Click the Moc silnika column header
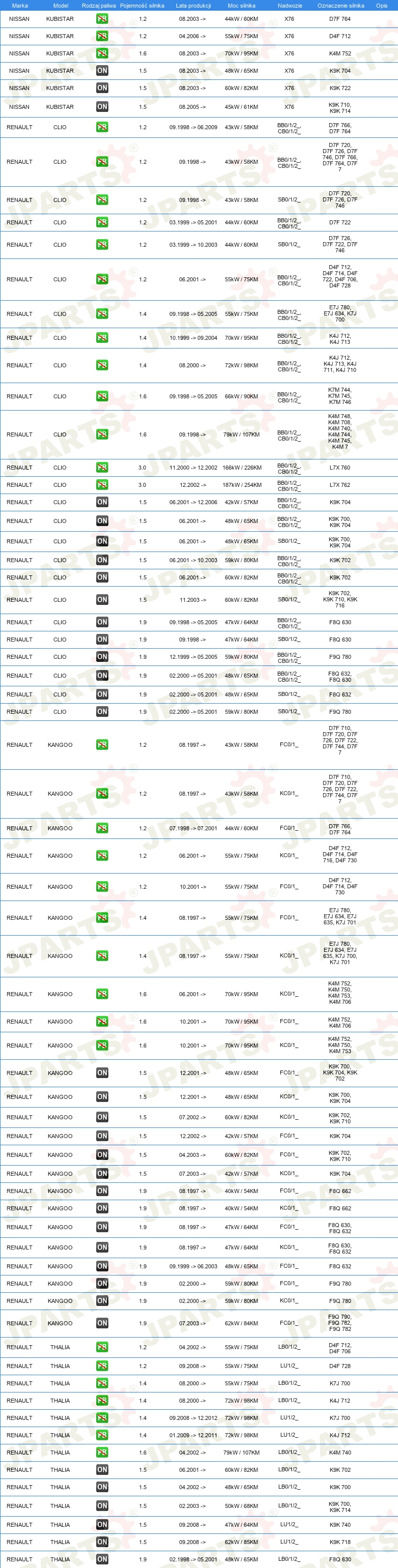The height and width of the screenshot is (1568, 398). (x=241, y=6)
